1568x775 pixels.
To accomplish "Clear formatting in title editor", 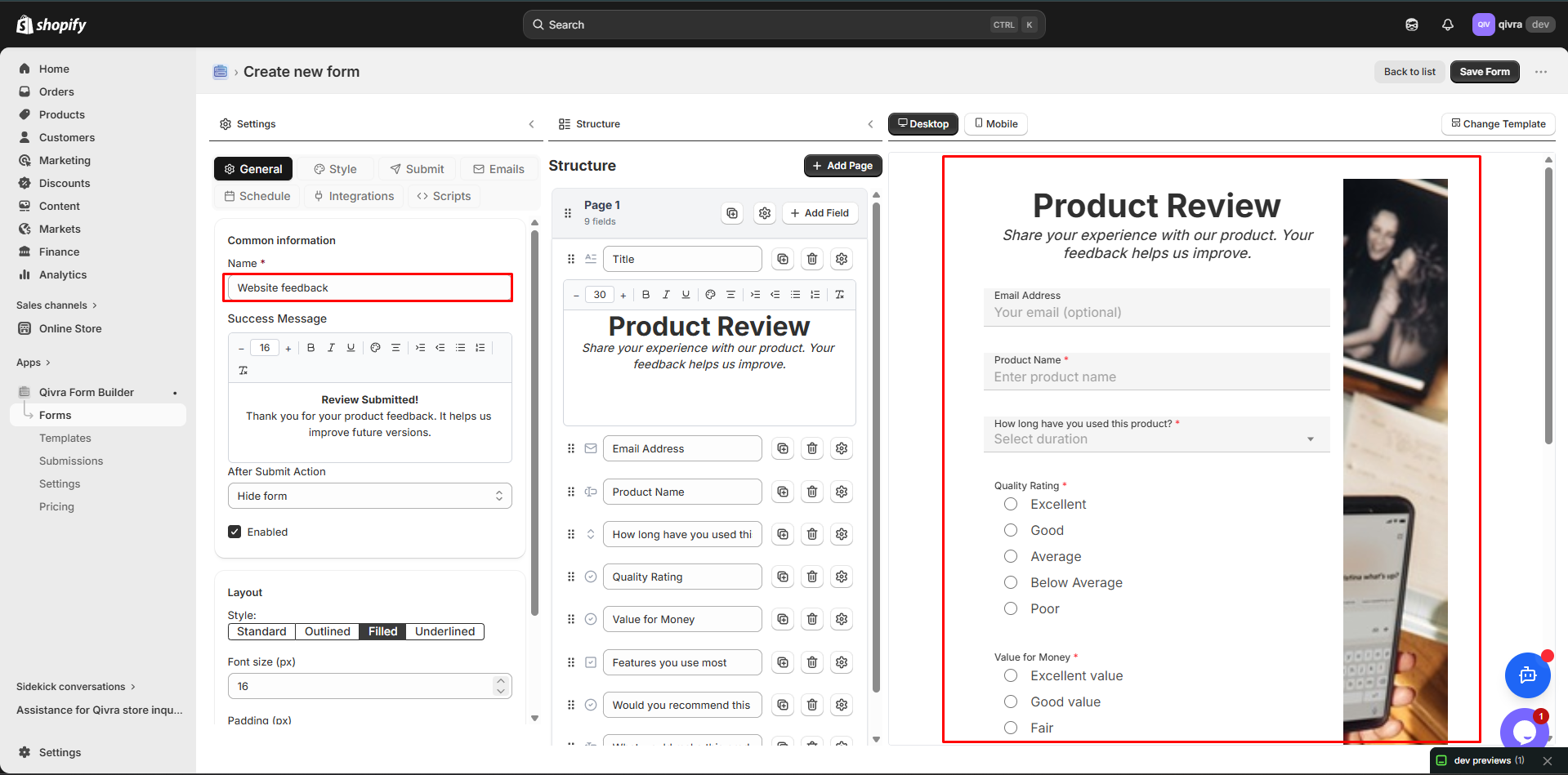I will pos(839,295).
